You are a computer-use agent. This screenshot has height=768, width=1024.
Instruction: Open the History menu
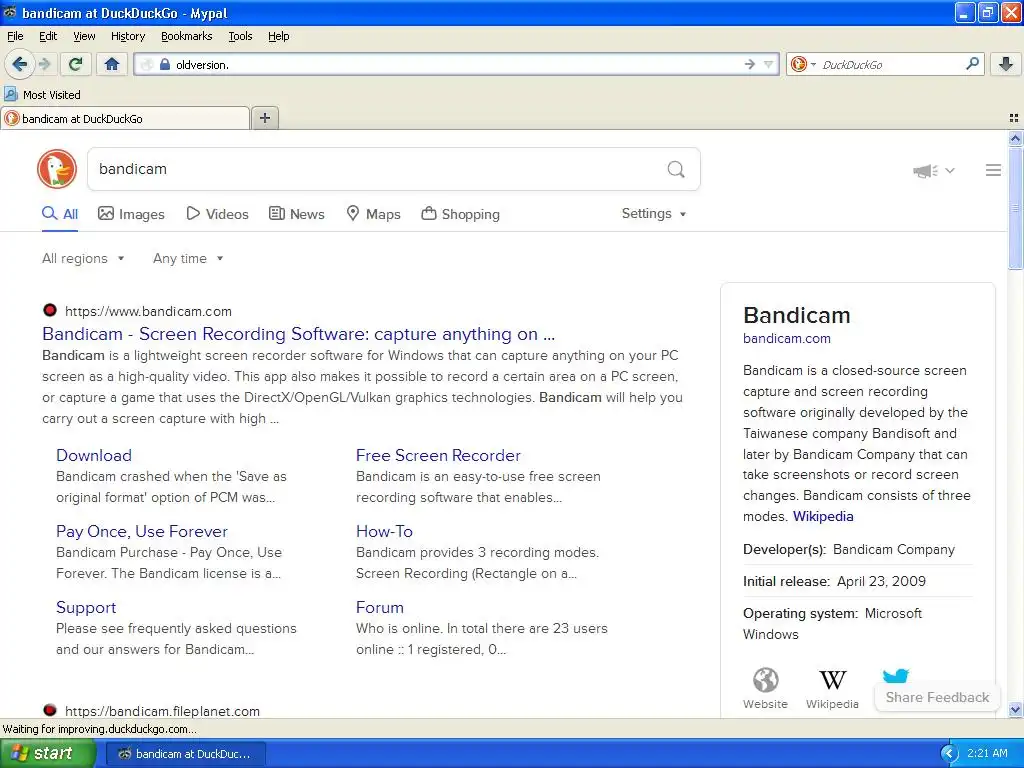[127, 36]
